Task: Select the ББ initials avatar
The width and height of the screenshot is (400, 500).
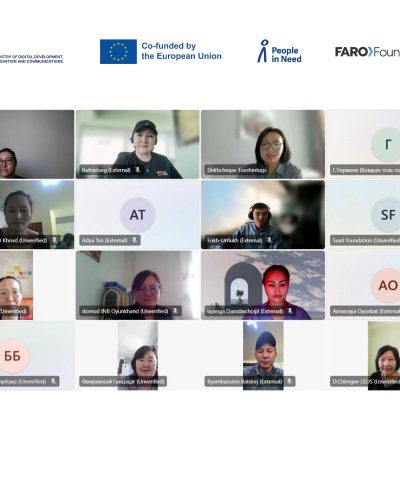Action: pyautogui.click(x=12, y=356)
